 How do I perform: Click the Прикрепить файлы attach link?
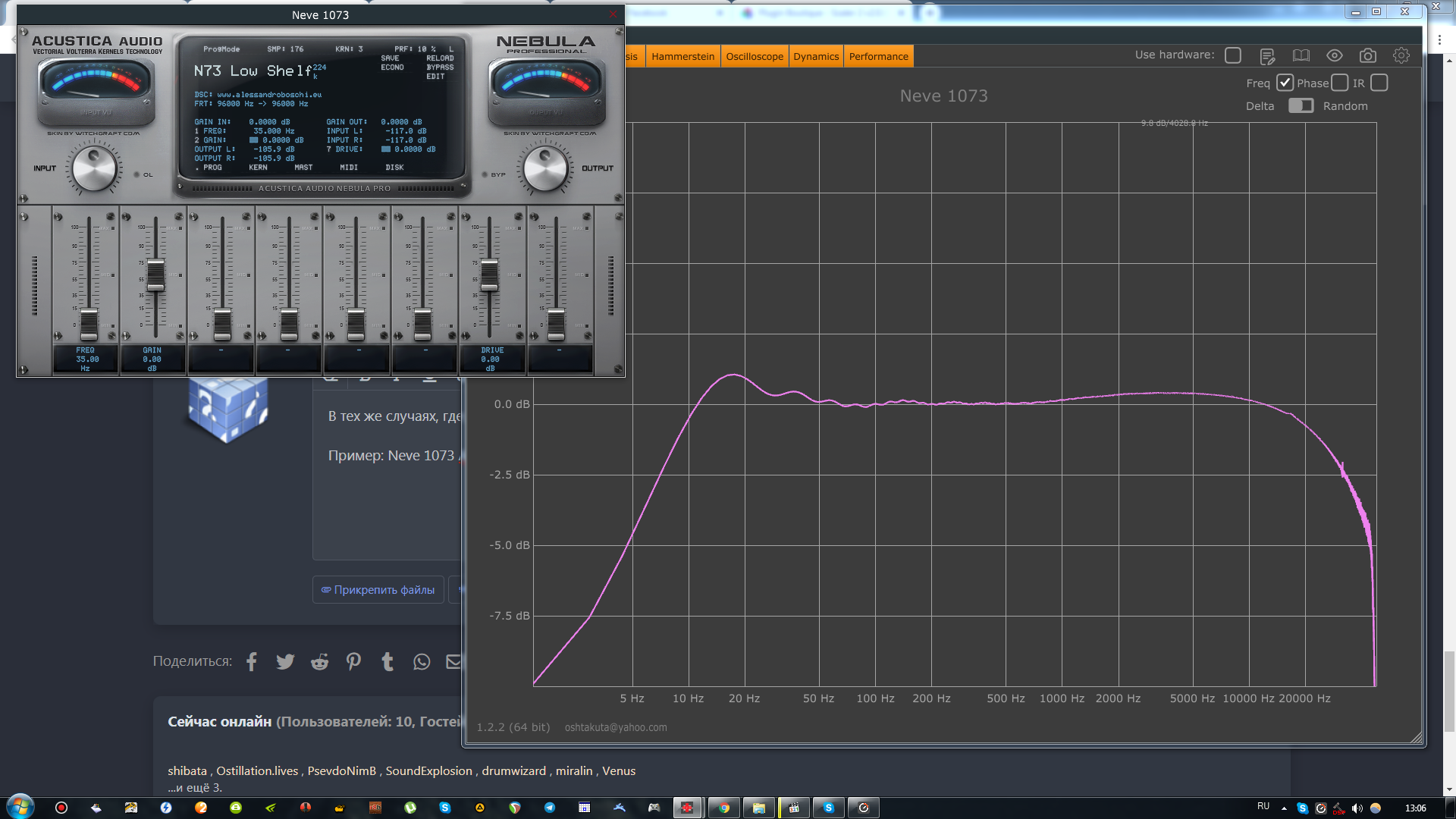(x=378, y=589)
